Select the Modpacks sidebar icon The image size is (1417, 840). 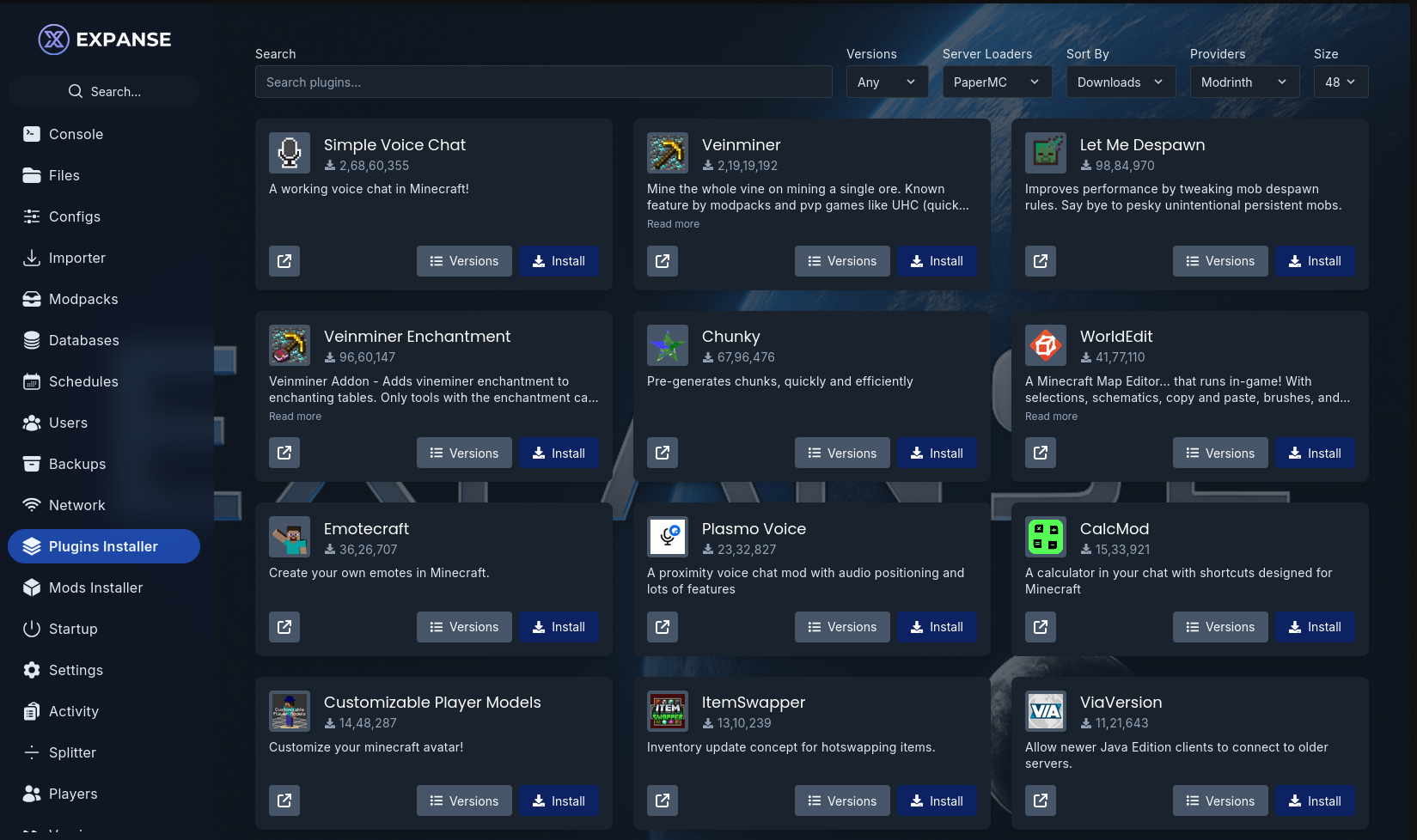click(83, 299)
